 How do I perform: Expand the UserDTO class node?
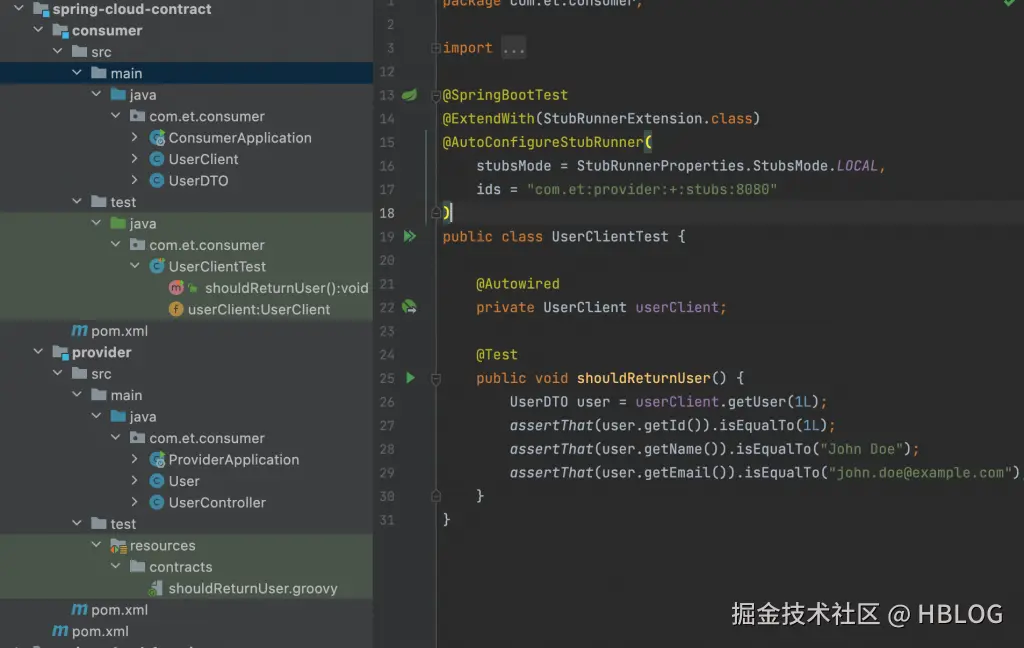(x=135, y=180)
